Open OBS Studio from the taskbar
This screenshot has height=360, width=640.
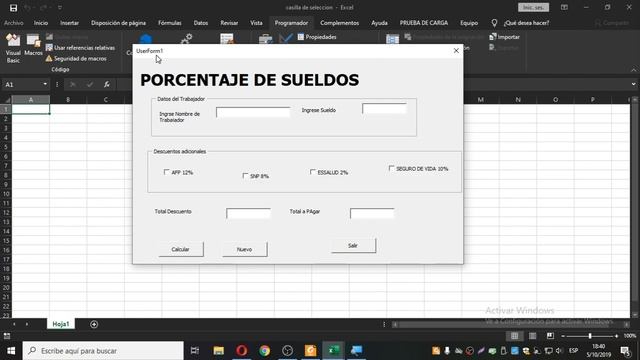[x=287, y=351]
